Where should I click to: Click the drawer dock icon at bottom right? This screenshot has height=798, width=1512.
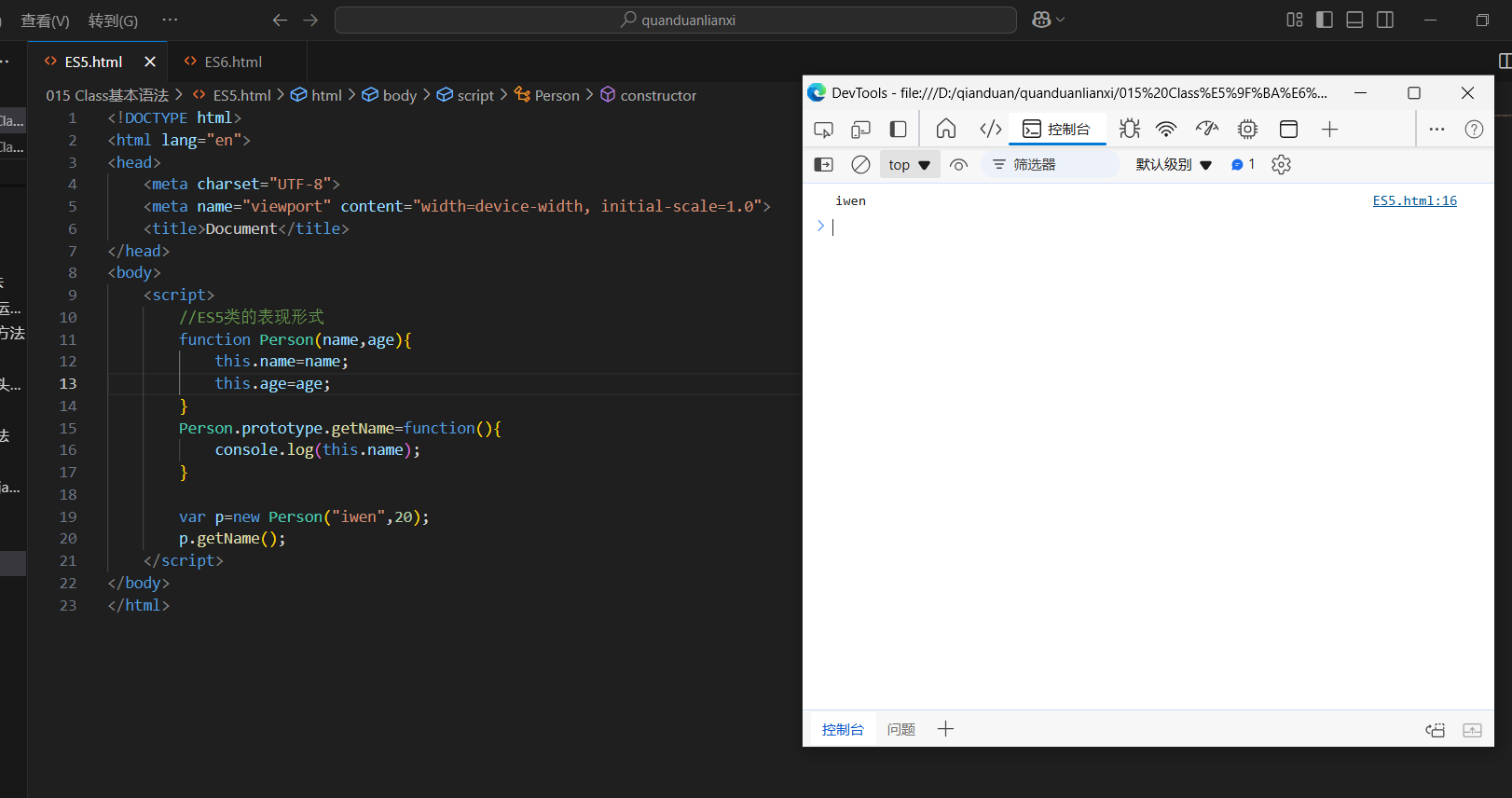pyautogui.click(x=1436, y=730)
